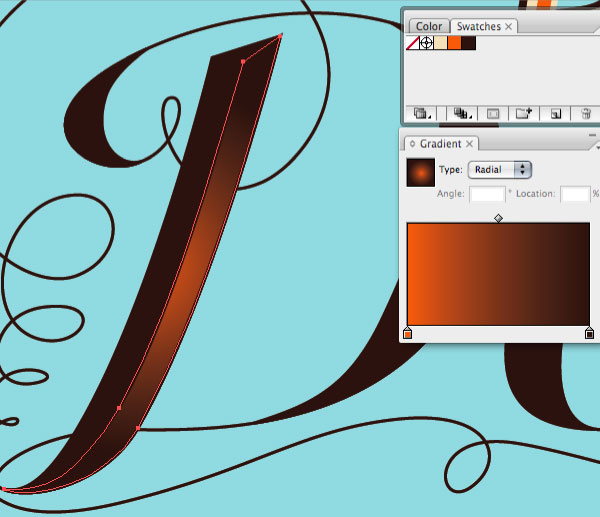This screenshot has height=517, width=600.
Task: Open the Show Swatch Kinds menu icon
Action: click(462, 114)
